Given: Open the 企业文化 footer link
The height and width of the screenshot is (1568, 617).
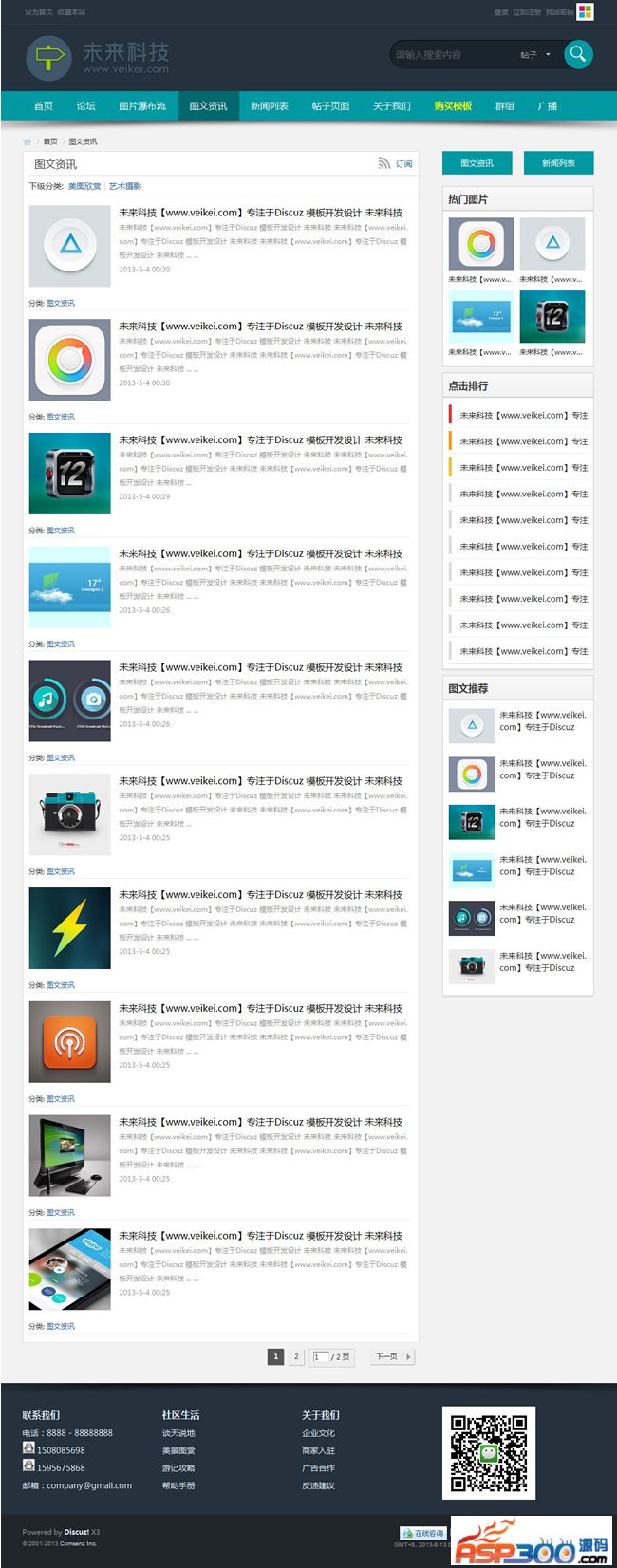Looking at the screenshot, I should (x=318, y=1433).
